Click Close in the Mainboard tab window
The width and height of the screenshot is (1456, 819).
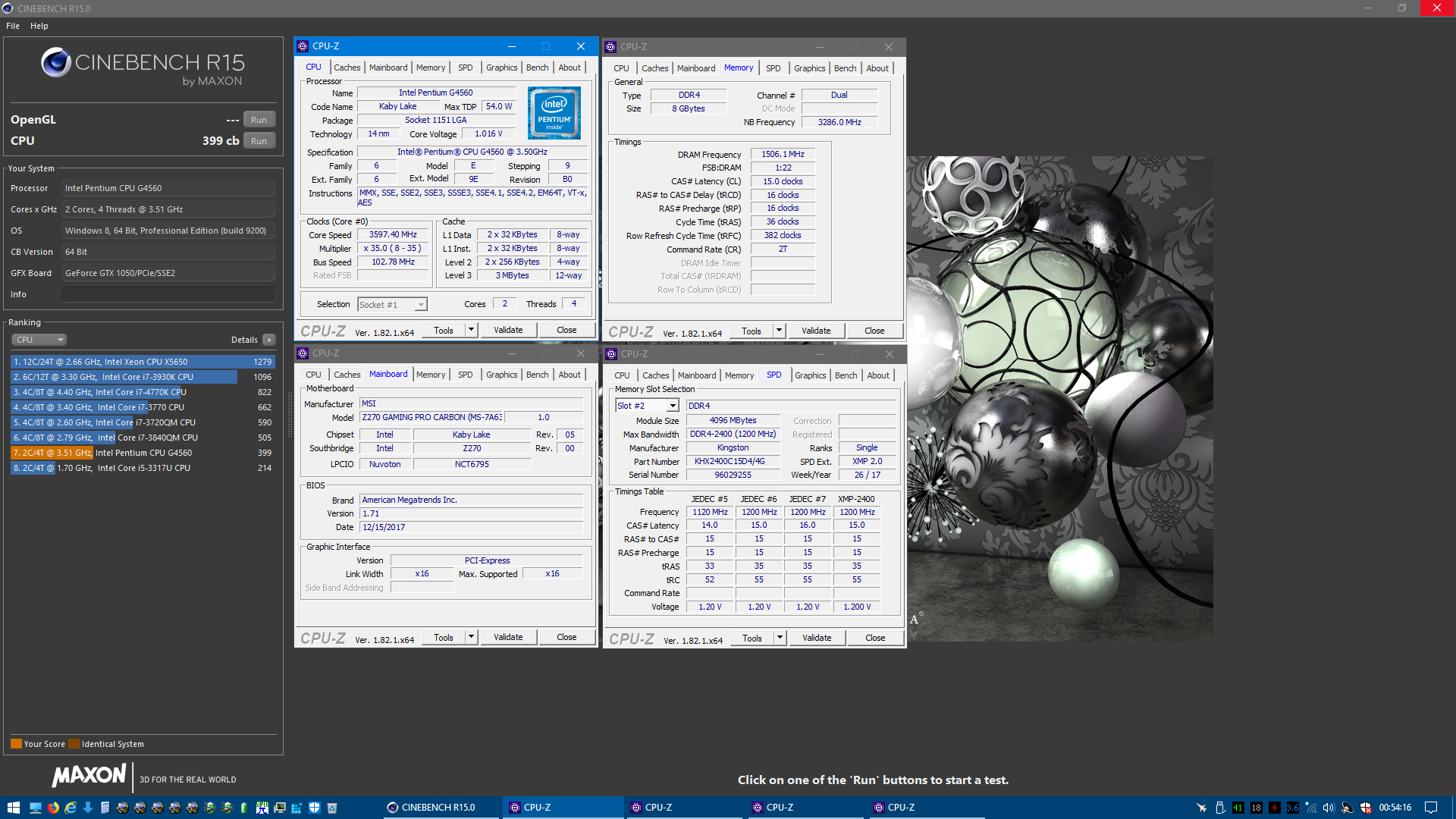click(566, 637)
